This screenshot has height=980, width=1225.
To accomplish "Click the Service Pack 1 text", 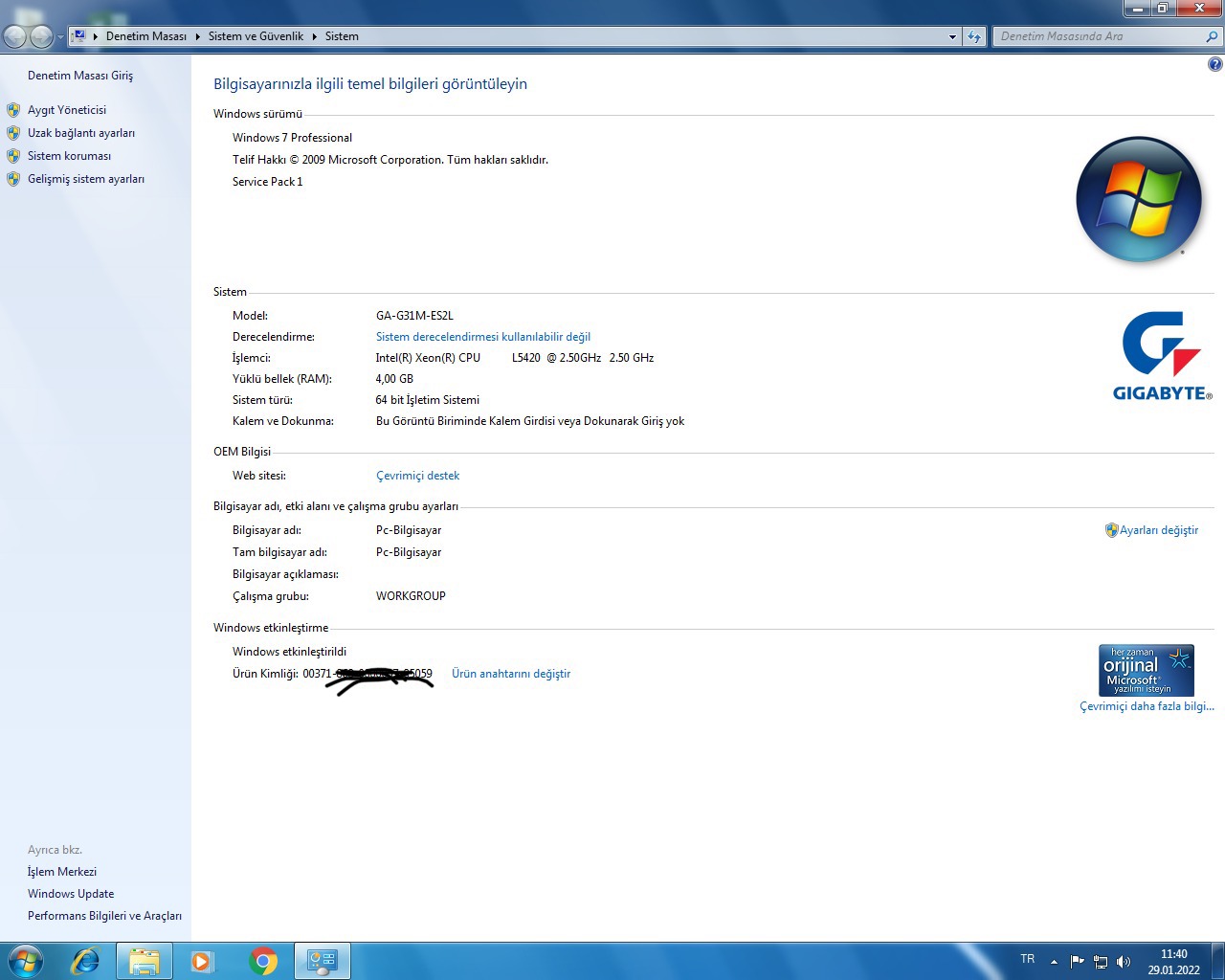I will 267,182.
